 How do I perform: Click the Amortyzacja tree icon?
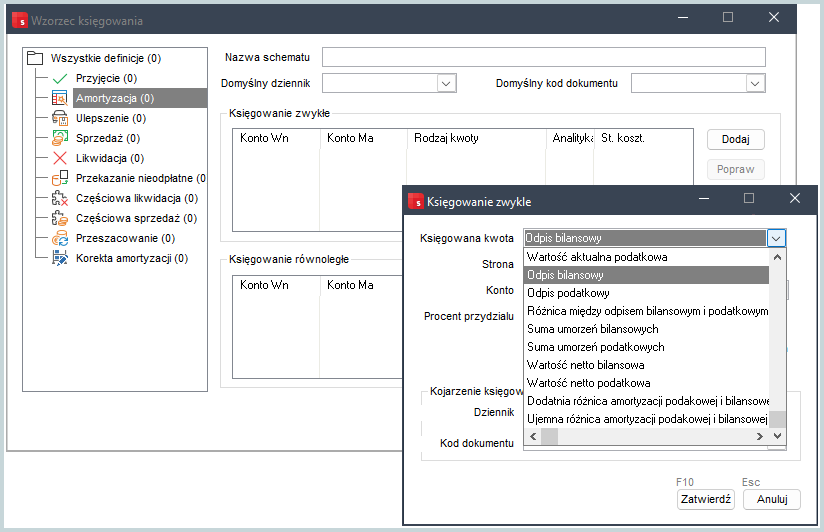point(60,98)
